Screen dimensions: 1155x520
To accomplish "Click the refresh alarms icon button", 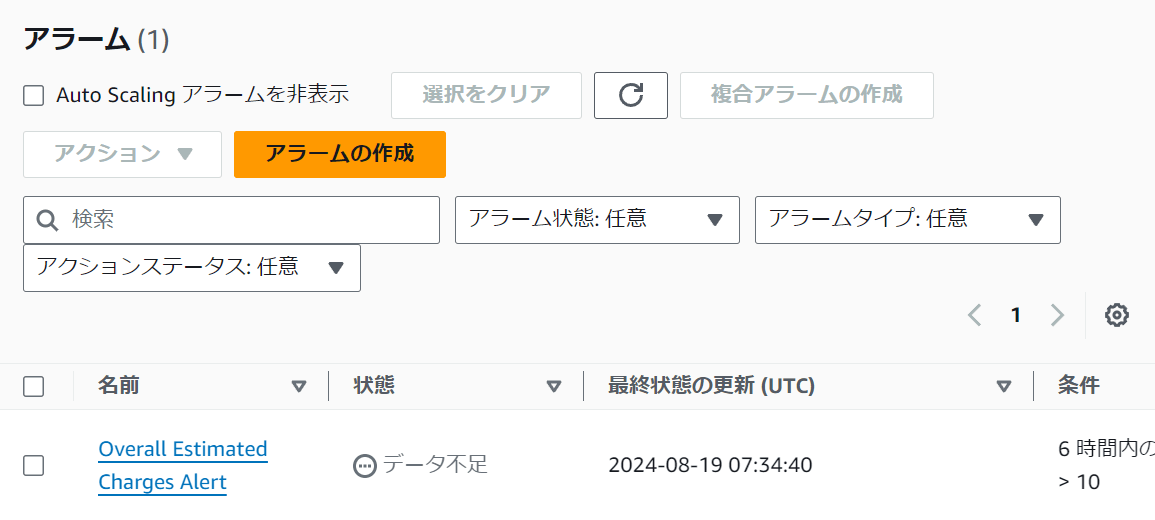I will click(x=631, y=95).
